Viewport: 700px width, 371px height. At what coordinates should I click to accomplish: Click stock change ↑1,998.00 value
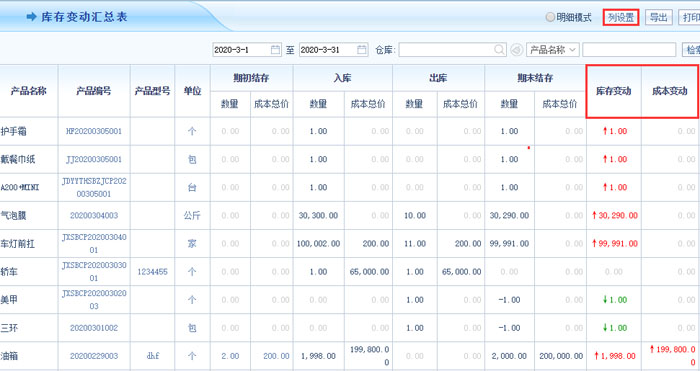[x=615, y=356]
